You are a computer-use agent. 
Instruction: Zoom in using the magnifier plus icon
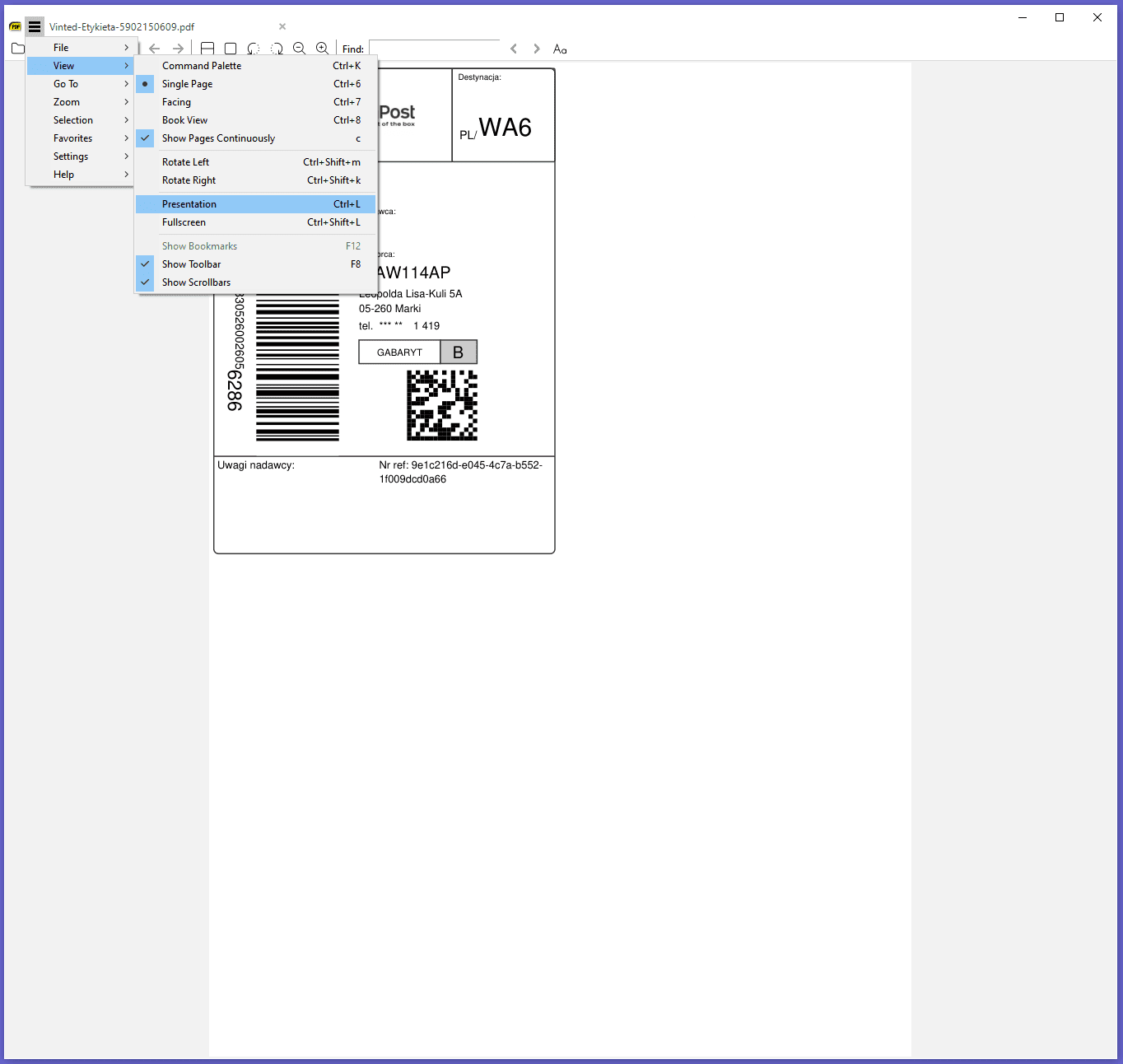[323, 49]
